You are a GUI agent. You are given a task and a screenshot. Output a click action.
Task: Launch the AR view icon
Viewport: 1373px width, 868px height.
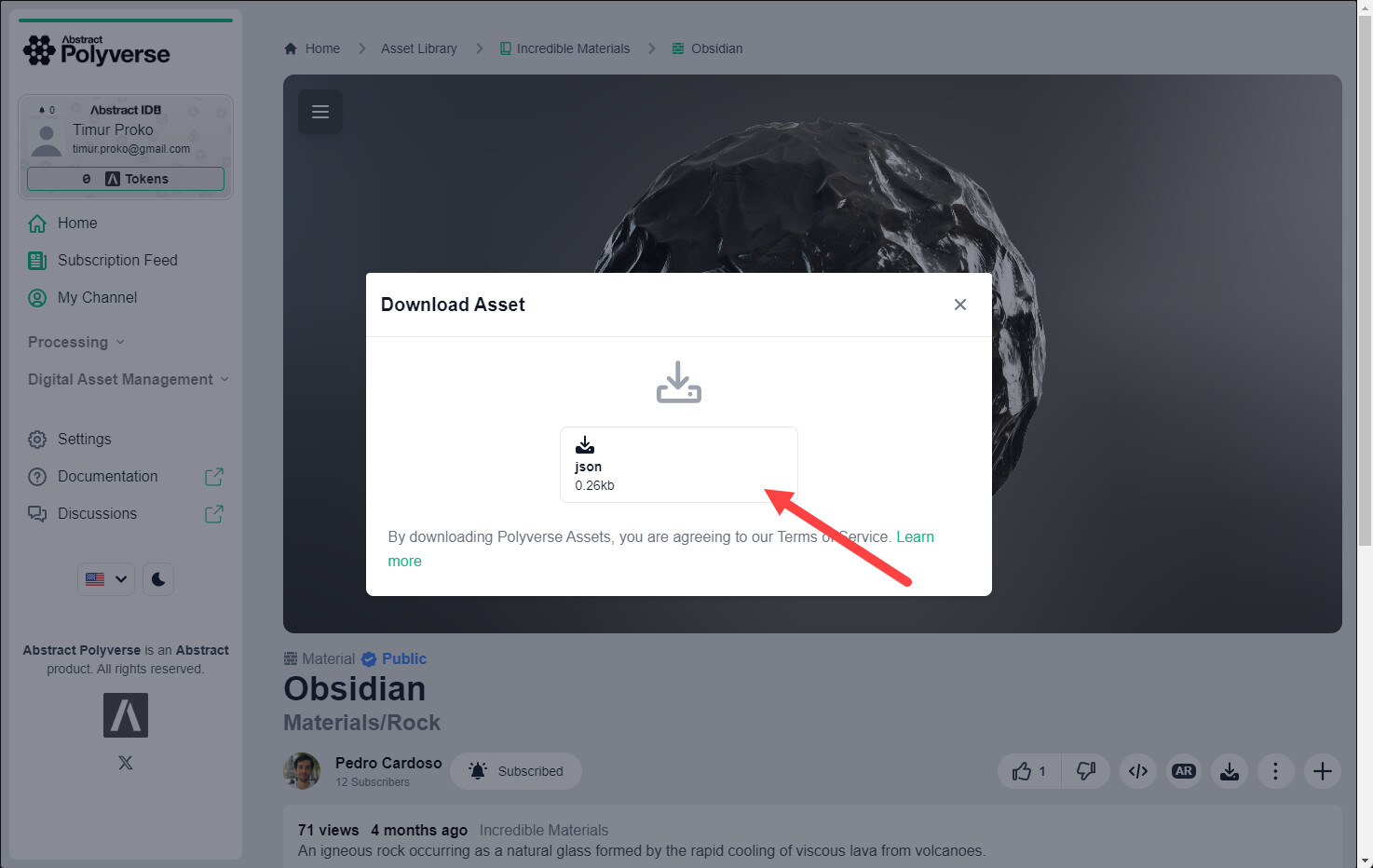1184,771
